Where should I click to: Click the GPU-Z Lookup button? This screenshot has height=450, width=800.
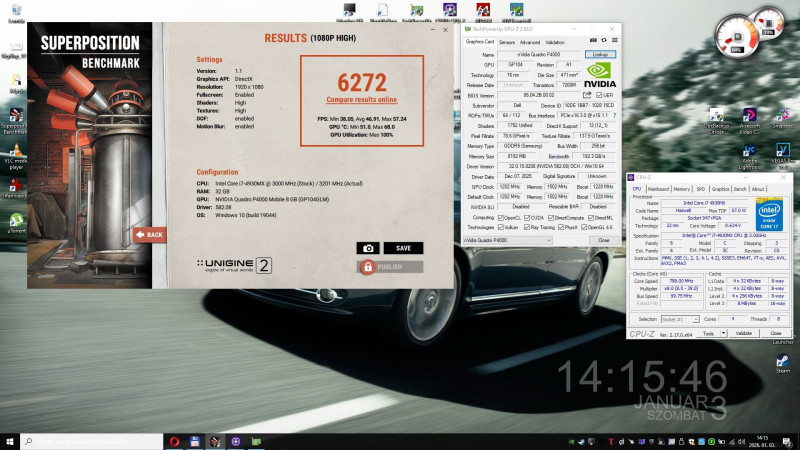[600, 54]
